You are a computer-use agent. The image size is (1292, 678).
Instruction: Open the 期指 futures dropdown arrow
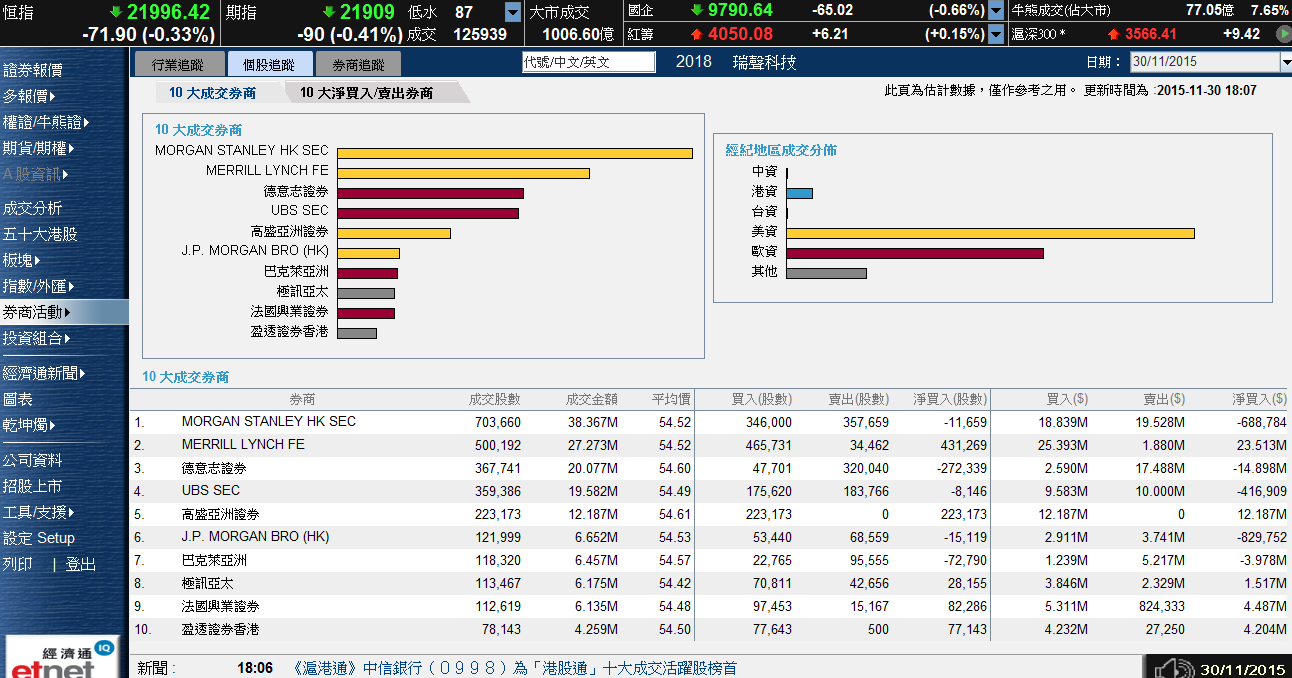pos(513,12)
